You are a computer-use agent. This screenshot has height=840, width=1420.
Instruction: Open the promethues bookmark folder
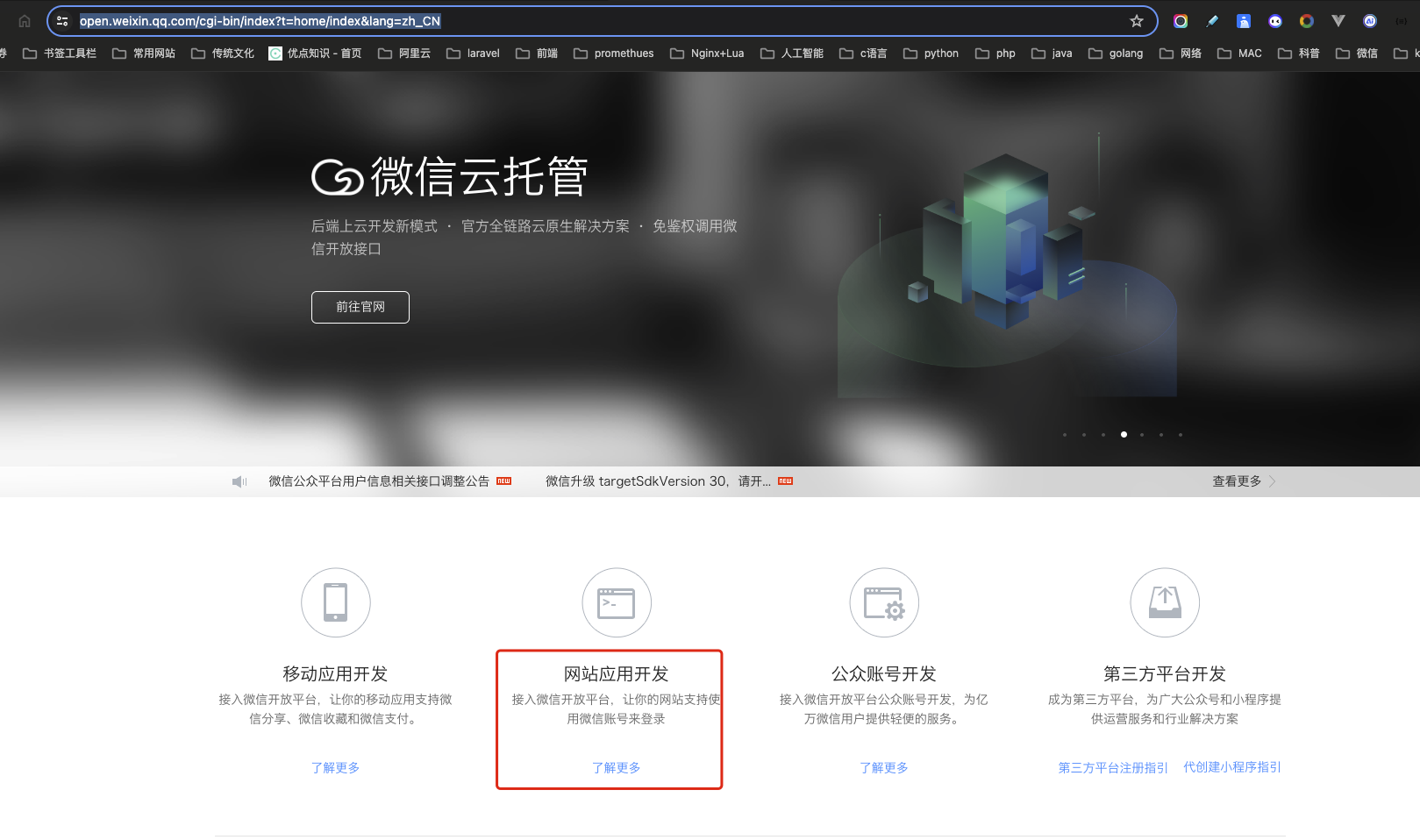(614, 53)
